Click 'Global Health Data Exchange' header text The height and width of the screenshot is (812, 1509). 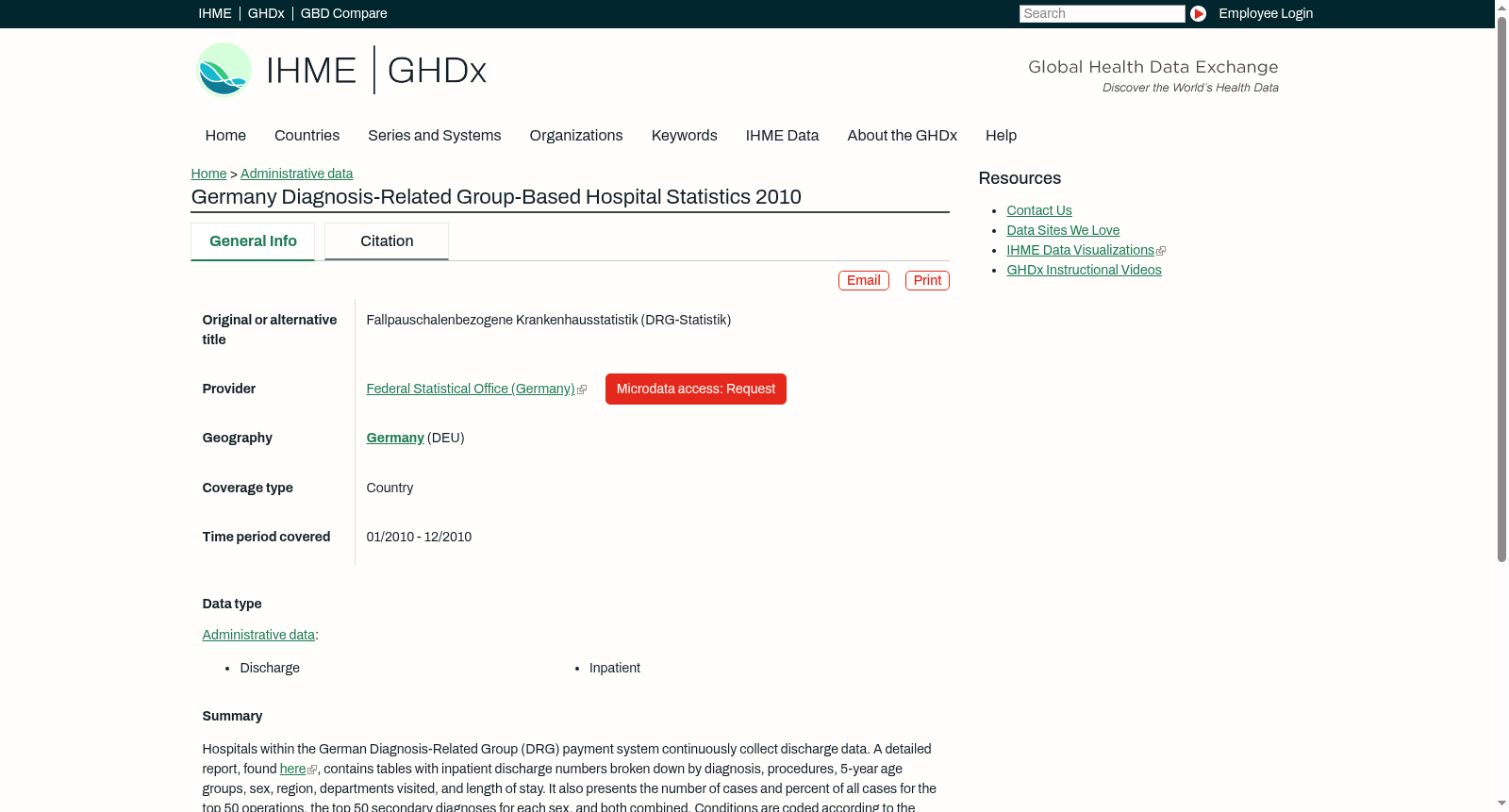click(1152, 67)
